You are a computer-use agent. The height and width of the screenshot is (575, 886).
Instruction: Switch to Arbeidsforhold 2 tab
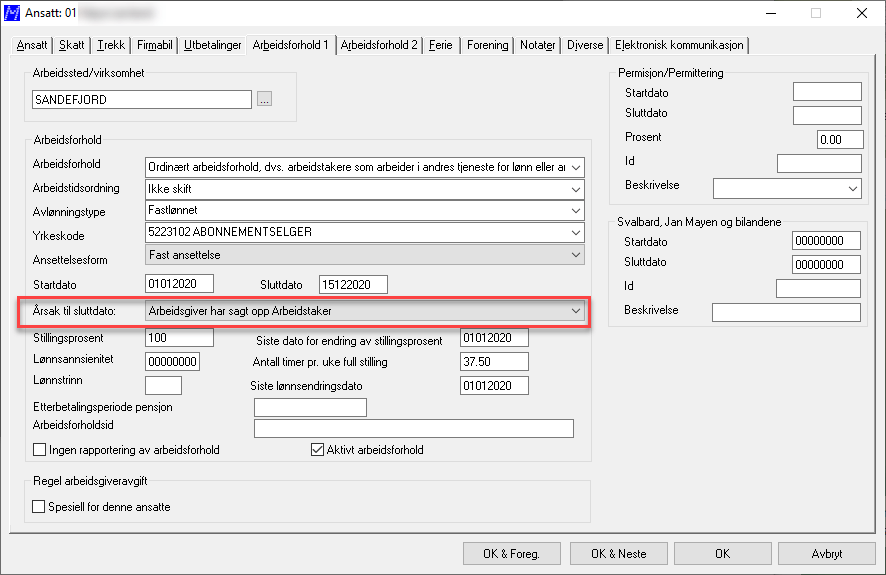tap(379, 45)
